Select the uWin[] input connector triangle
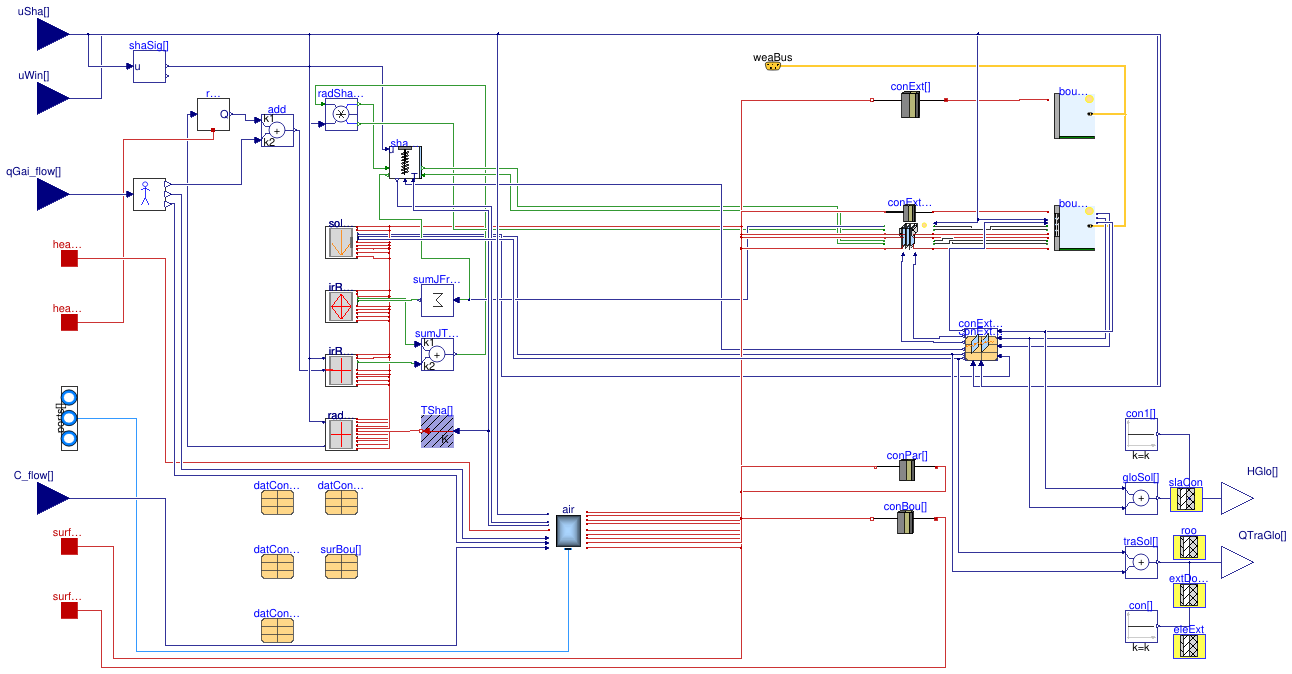The height and width of the screenshot is (674, 1292). click(x=53, y=99)
